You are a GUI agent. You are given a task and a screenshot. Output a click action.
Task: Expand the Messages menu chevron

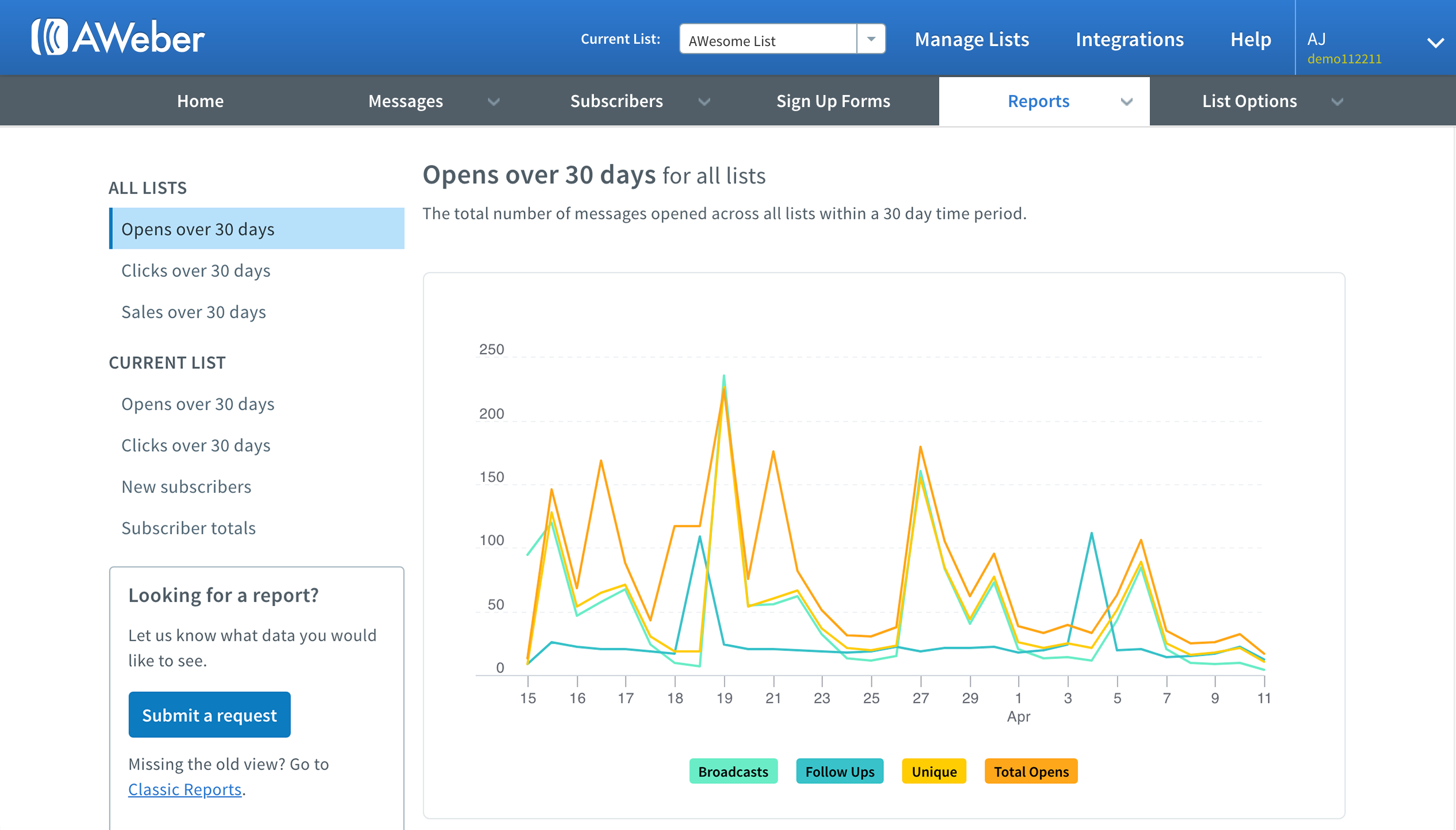tap(493, 102)
